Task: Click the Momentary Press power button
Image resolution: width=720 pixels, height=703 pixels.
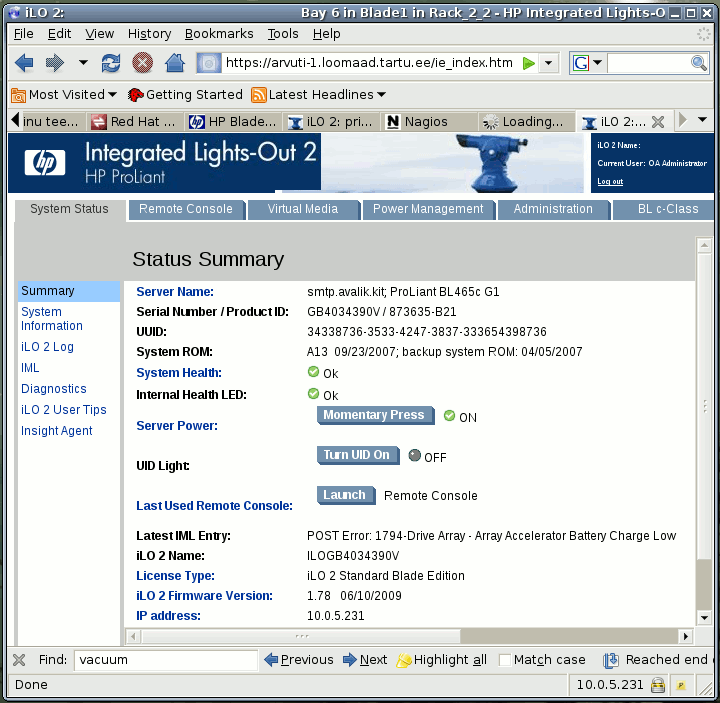Action: pos(375,415)
